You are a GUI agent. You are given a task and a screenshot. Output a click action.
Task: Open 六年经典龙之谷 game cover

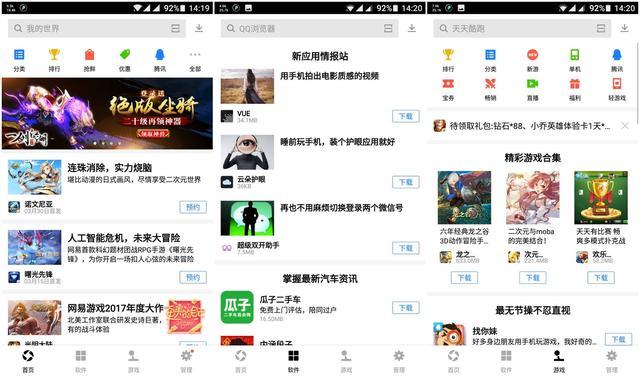(x=464, y=198)
